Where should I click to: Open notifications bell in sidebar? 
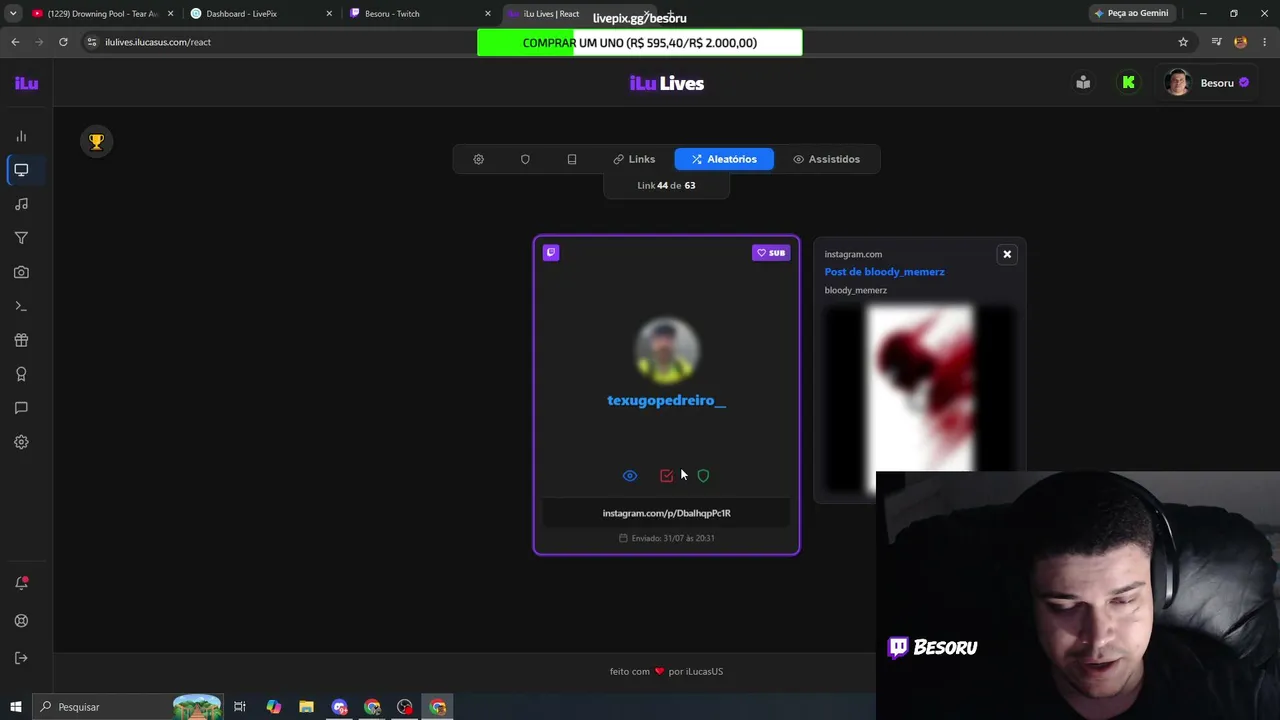coord(21,583)
